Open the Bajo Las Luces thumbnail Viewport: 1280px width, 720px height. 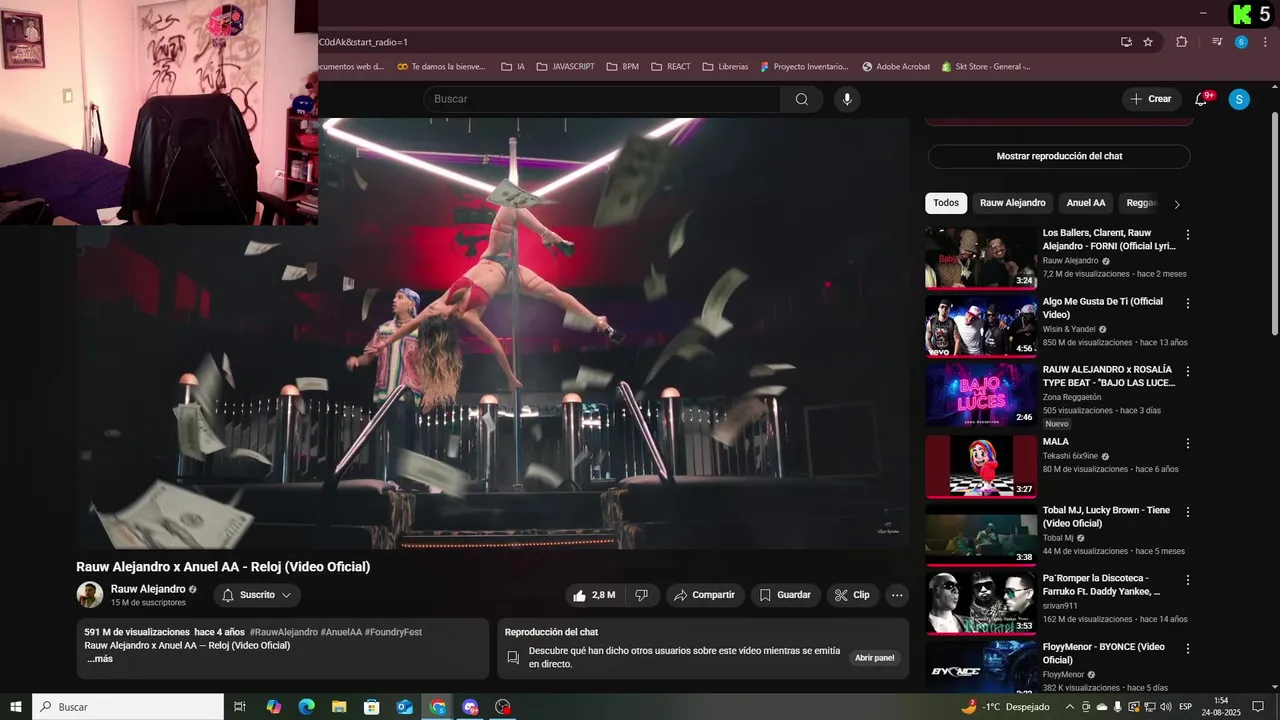tap(981, 394)
